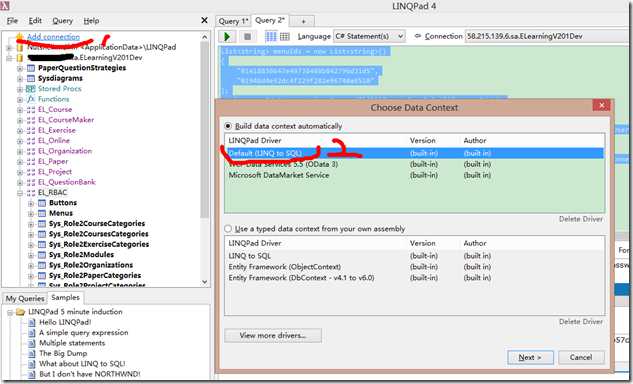Screen dimensions: 633x384
Task: Collapse the EL_RBAC schema node
Action: [x=19, y=193]
